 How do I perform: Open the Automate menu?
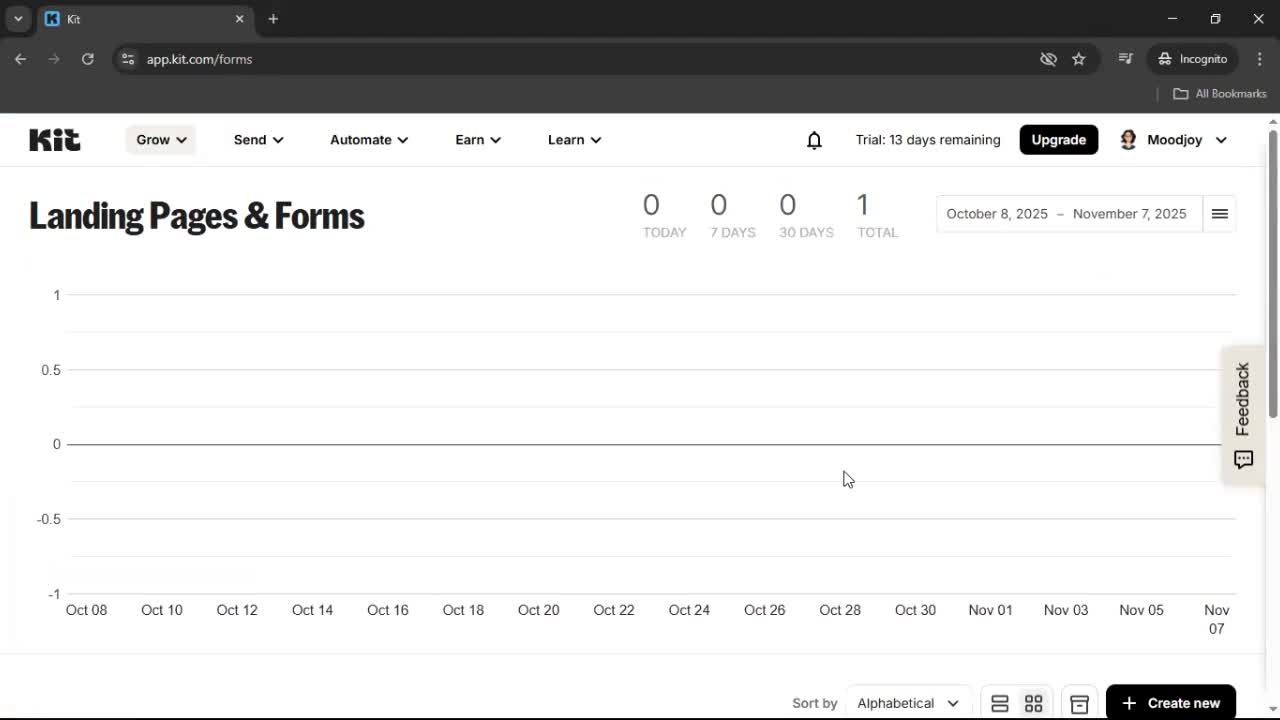[368, 140]
